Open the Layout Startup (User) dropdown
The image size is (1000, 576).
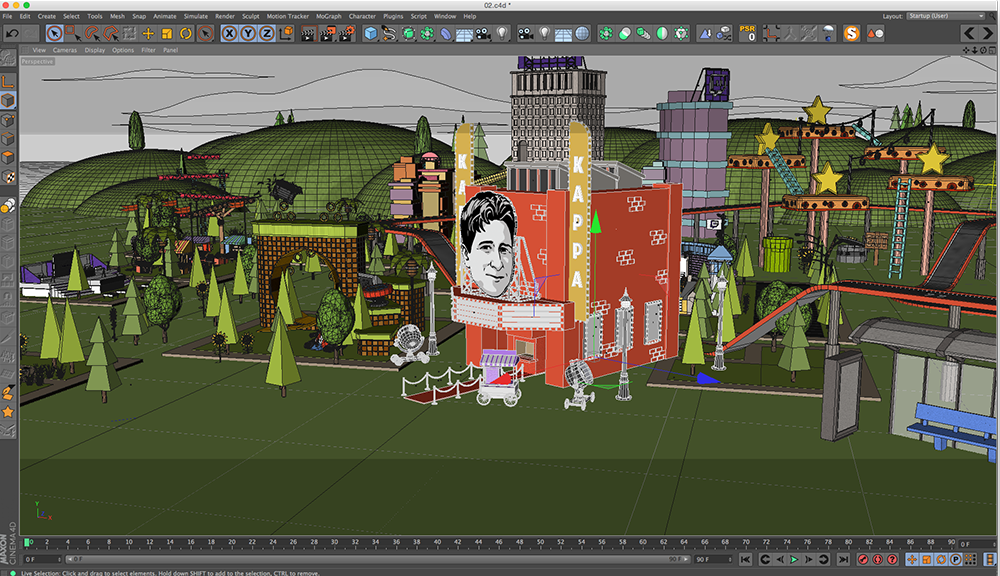click(x=946, y=16)
